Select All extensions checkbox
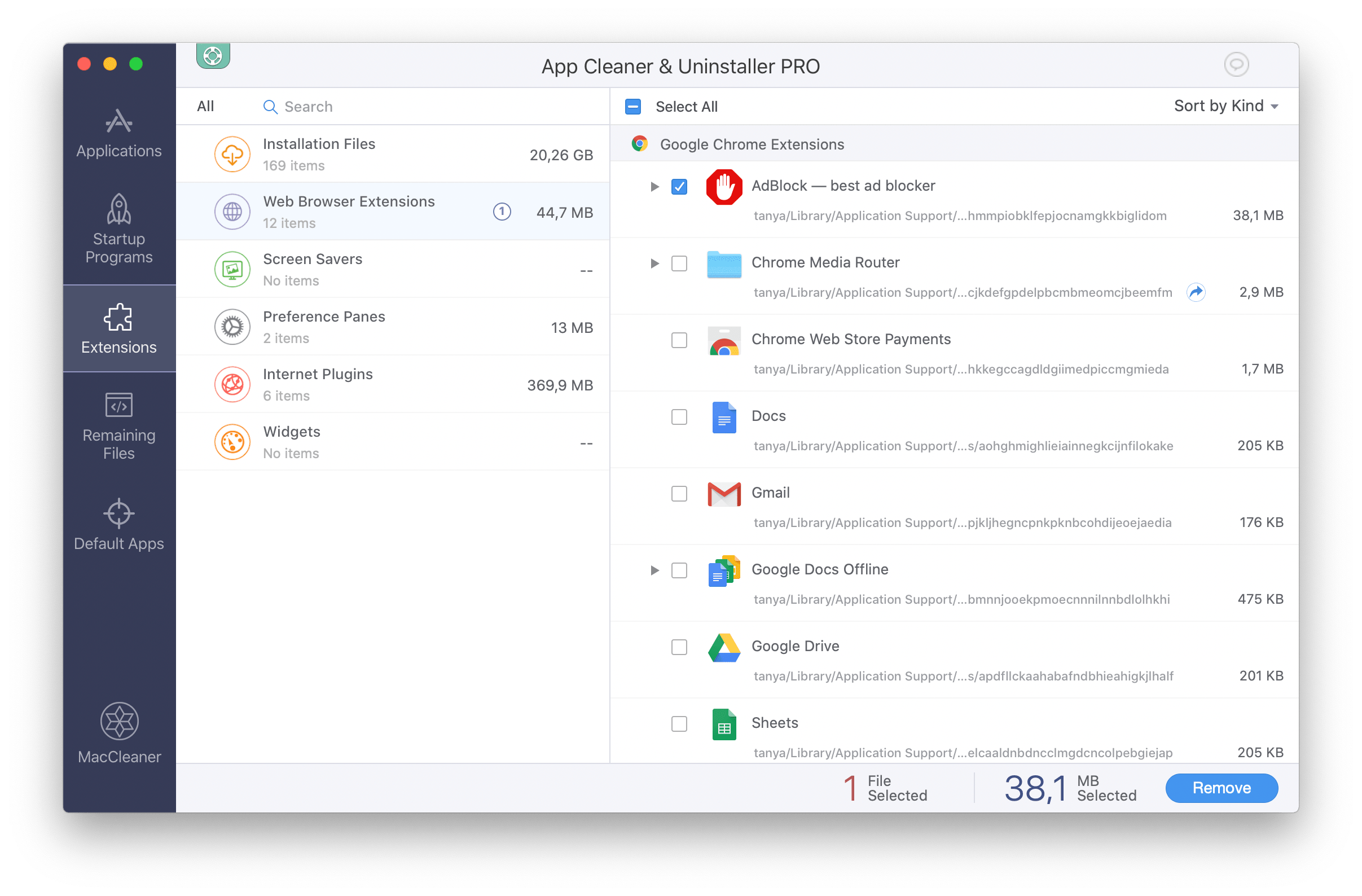 pyautogui.click(x=633, y=105)
